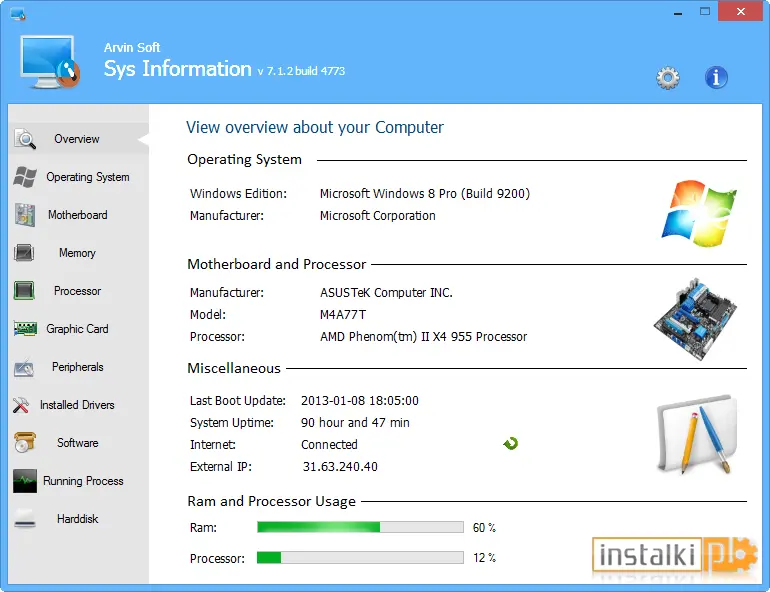View the Peripherals section
Image resolution: width=770 pixels, height=592 pixels.
78,367
